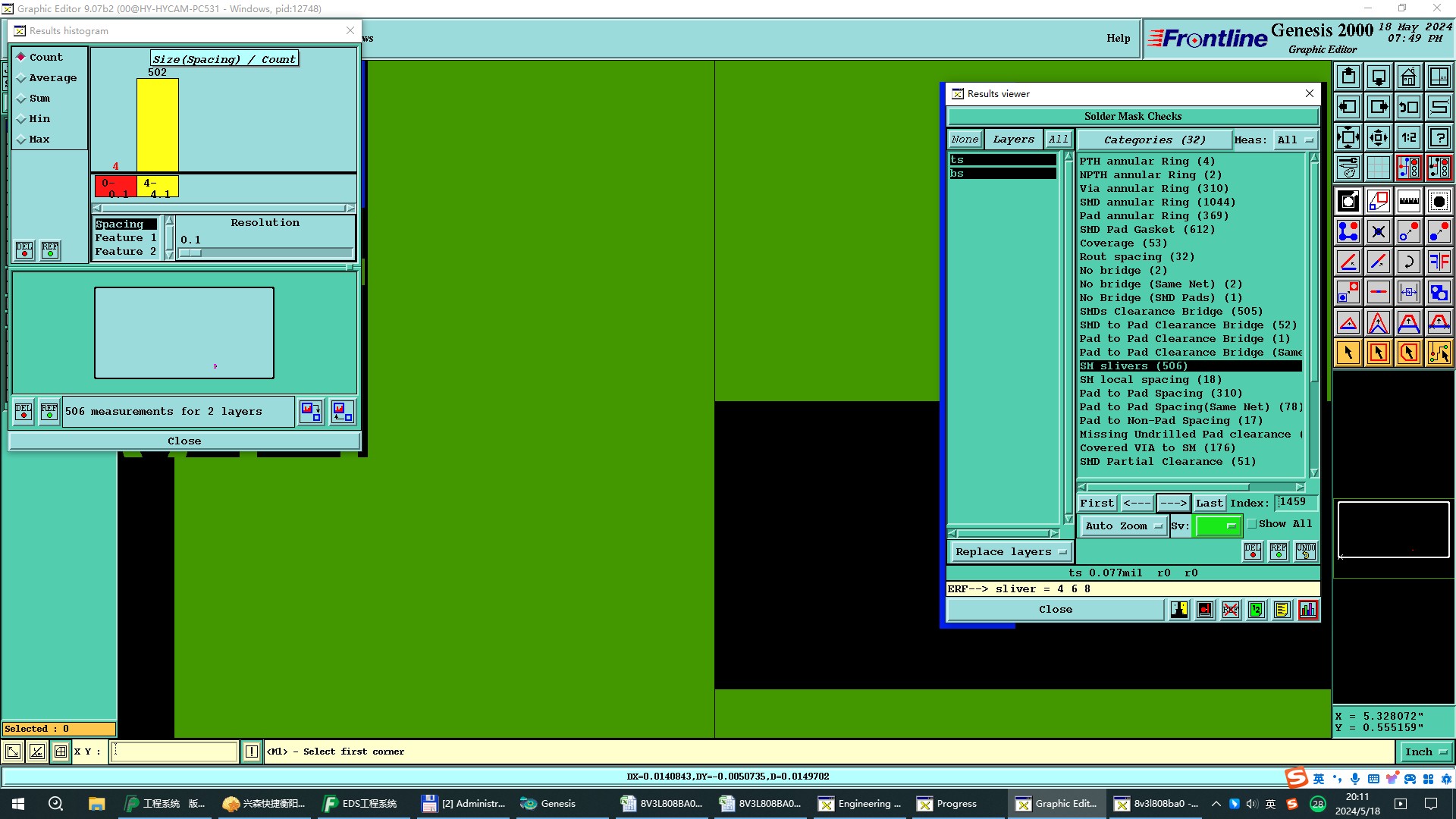Click the Home view icon
The height and width of the screenshot is (819, 1456).
[1408, 77]
